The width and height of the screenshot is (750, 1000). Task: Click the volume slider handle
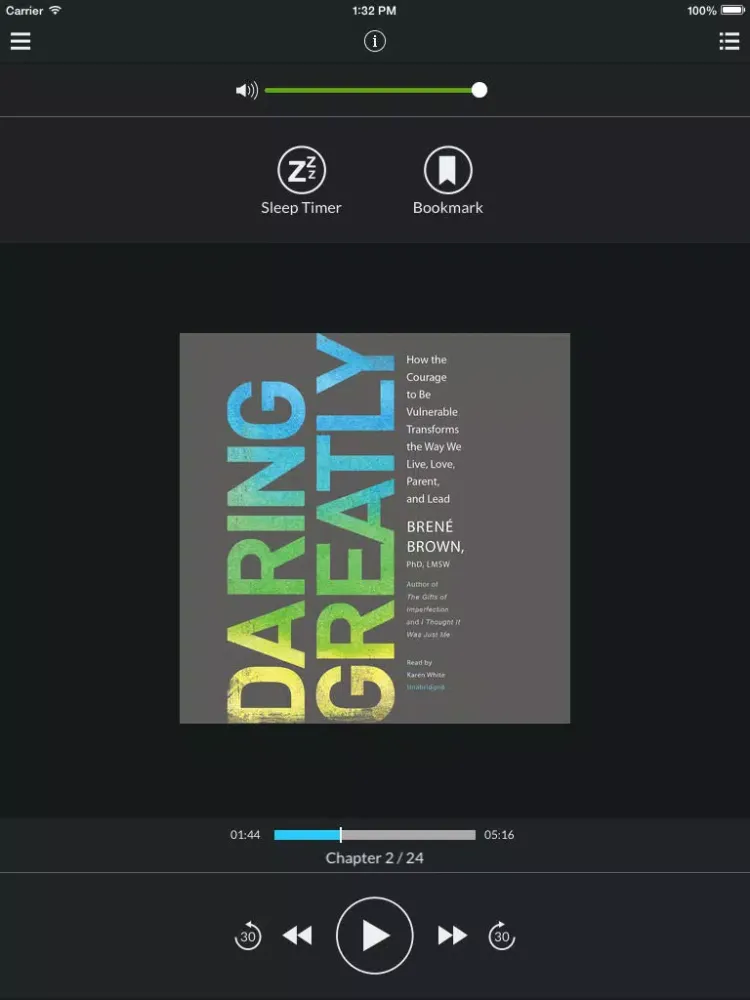tap(479, 91)
